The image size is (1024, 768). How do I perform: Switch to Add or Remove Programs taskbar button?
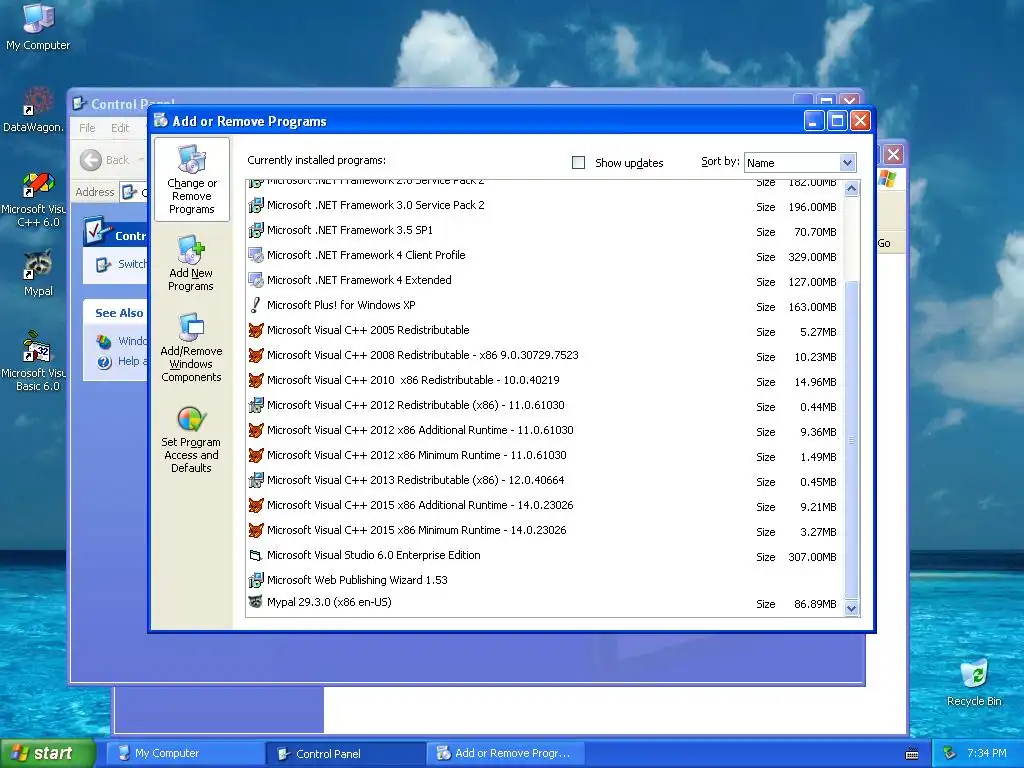505,754
